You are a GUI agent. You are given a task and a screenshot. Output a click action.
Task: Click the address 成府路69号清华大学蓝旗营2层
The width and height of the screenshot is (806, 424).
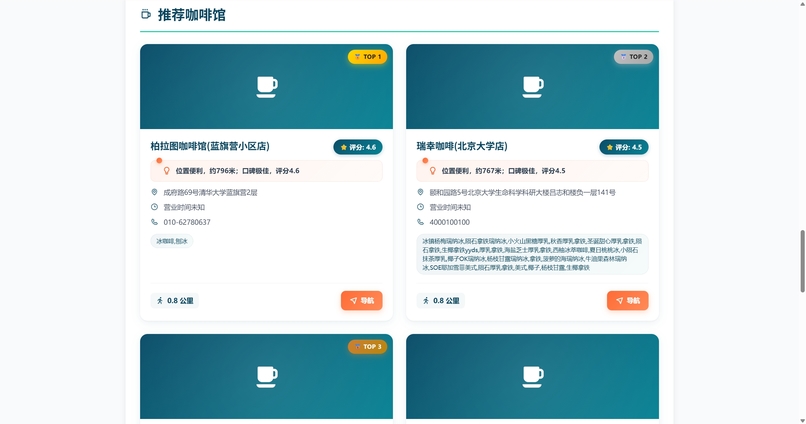click(x=210, y=192)
